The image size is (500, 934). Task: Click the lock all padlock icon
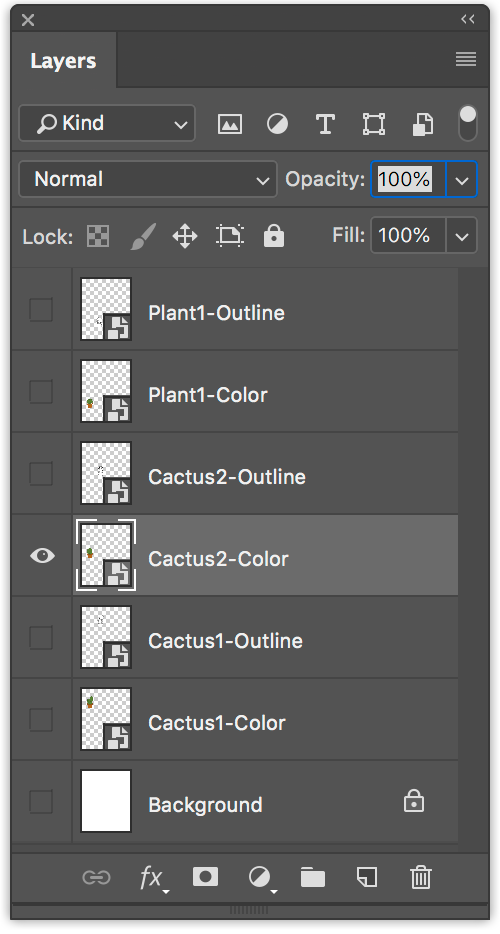tap(274, 236)
